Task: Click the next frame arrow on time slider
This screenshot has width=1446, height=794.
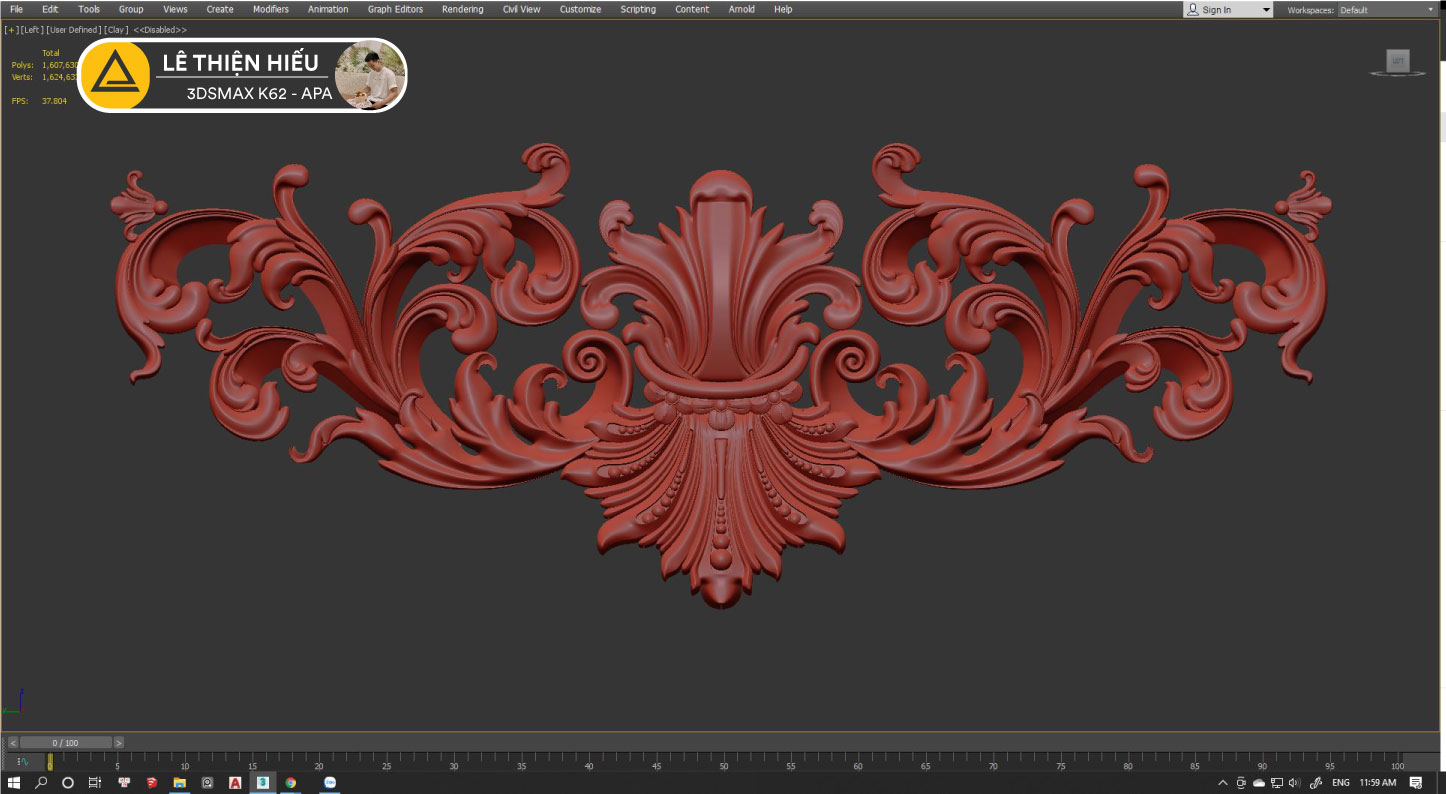Action: [119, 743]
